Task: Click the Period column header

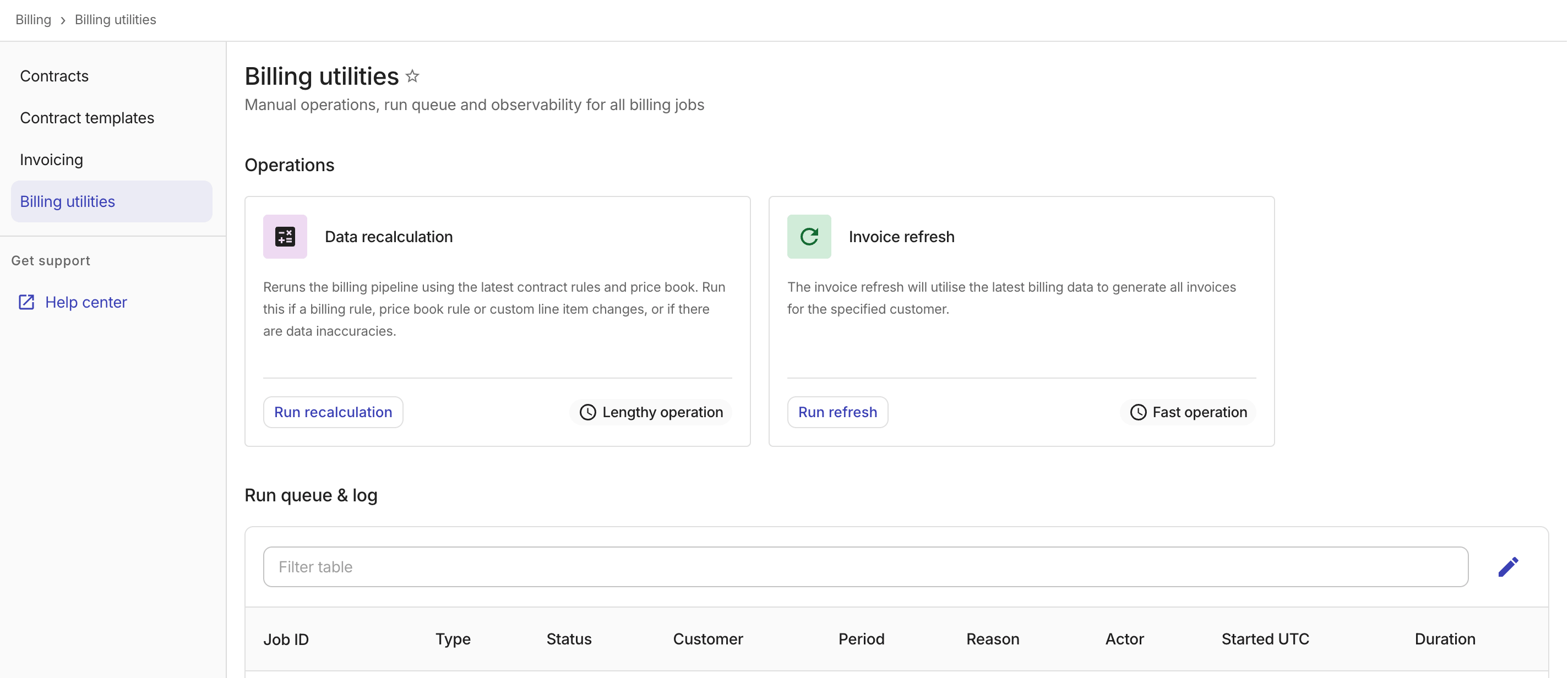Action: [861, 639]
